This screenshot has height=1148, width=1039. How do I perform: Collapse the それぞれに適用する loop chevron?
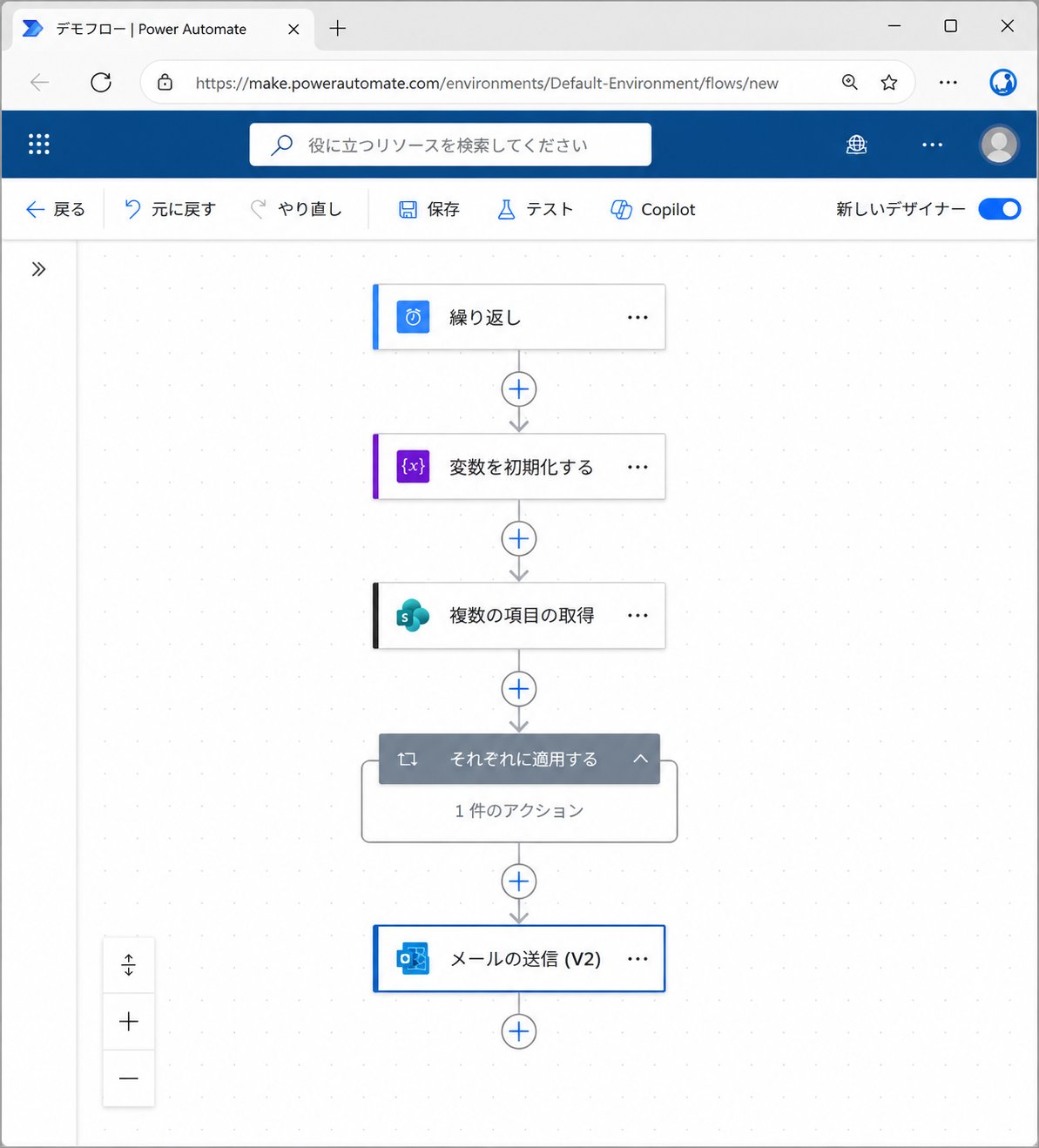[640, 759]
